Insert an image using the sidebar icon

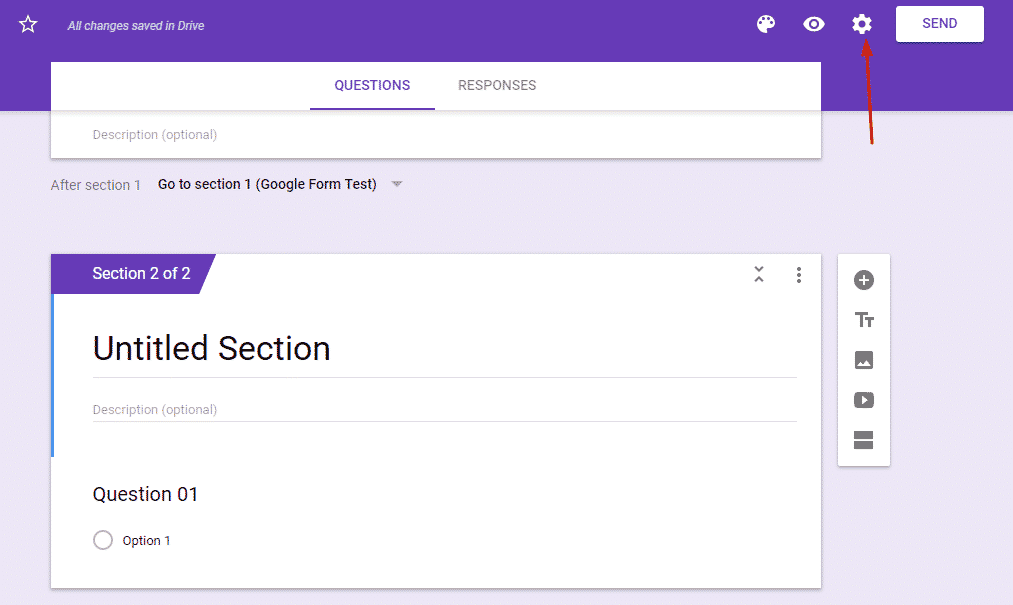tap(864, 360)
